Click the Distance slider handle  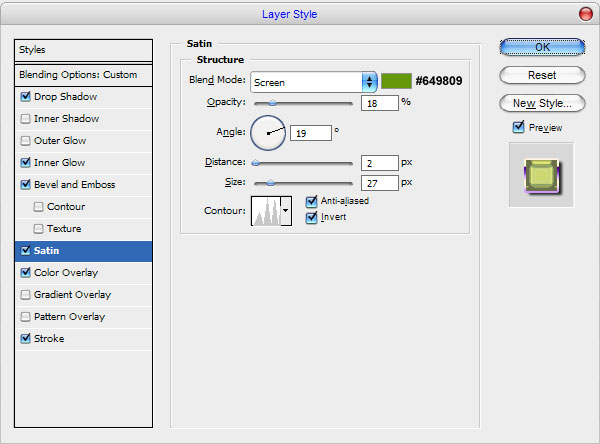pos(256,163)
